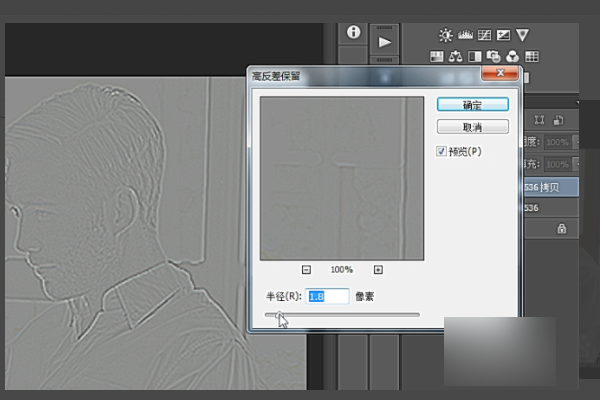
Task: Select the "536 拷贝" layer
Action: (x=546, y=186)
